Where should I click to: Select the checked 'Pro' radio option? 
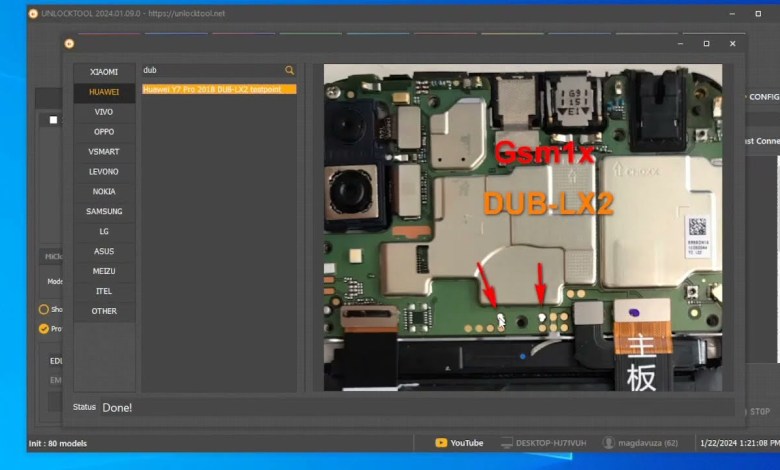[44, 329]
